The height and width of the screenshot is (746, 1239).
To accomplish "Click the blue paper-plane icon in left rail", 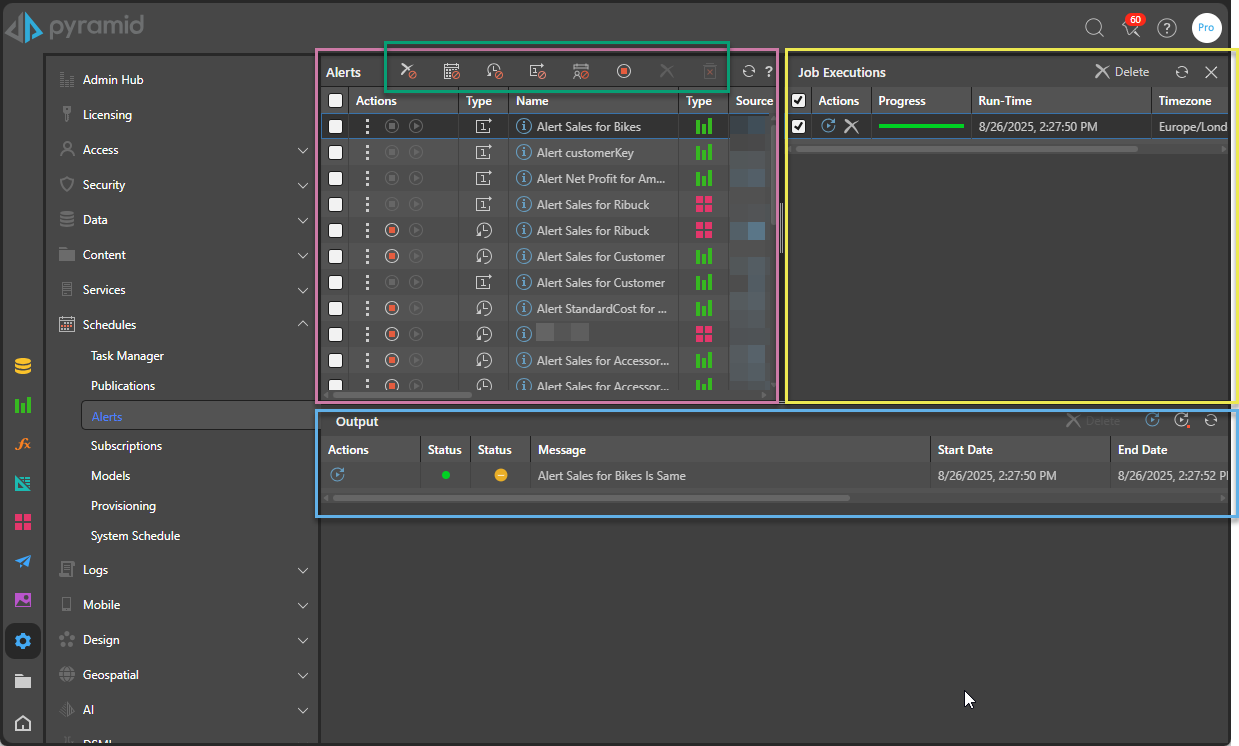I will coord(23,562).
